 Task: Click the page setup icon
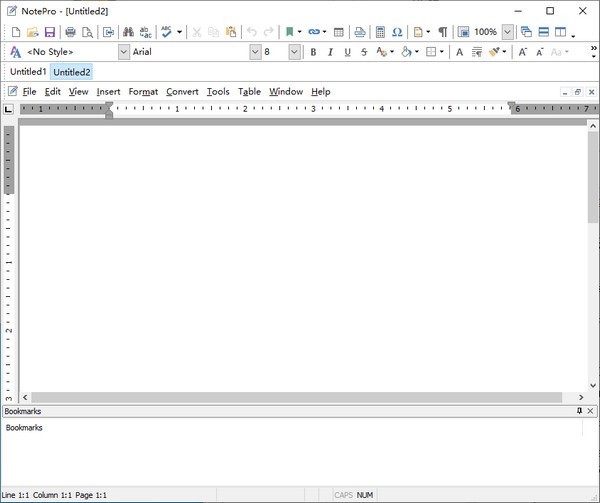tap(418, 32)
